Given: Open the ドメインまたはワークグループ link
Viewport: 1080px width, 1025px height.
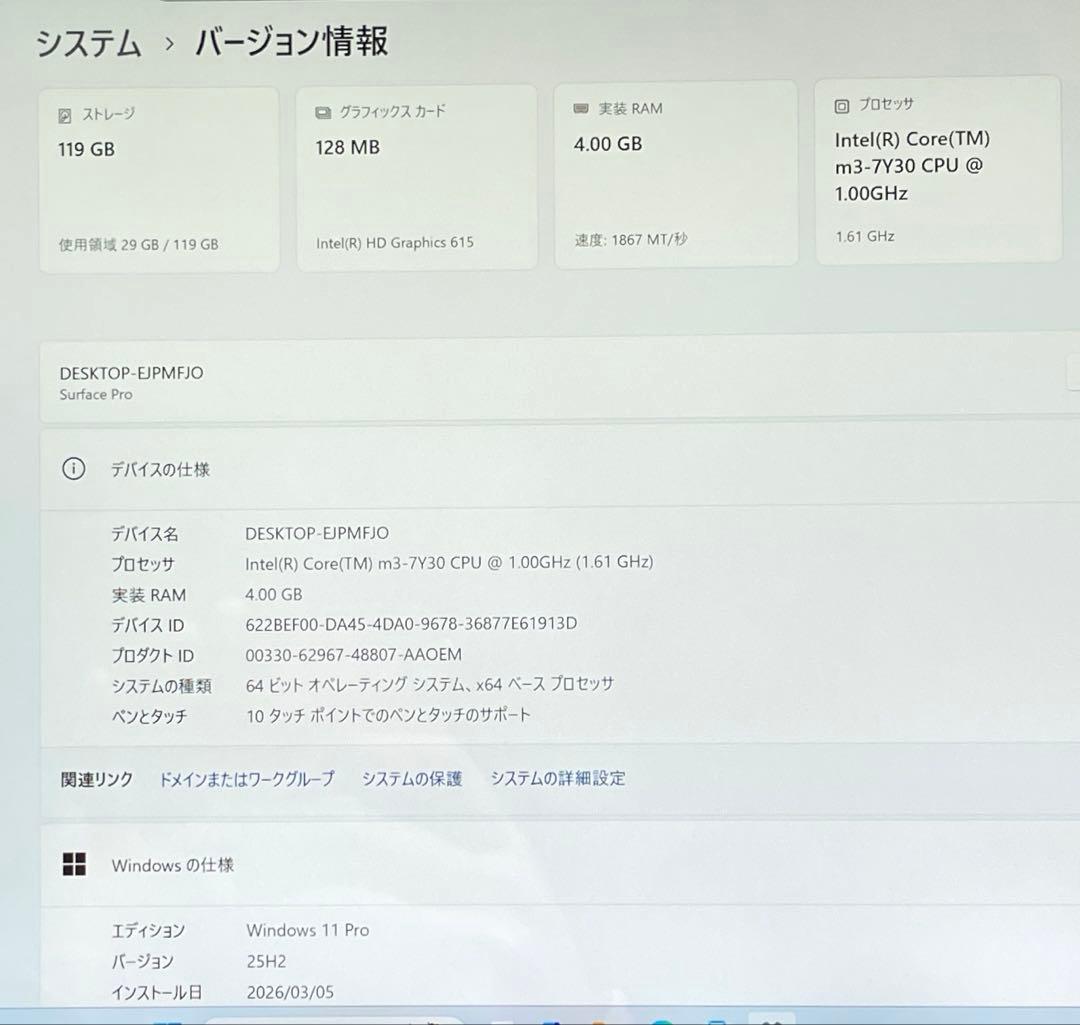Looking at the screenshot, I should tap(247, 779).
